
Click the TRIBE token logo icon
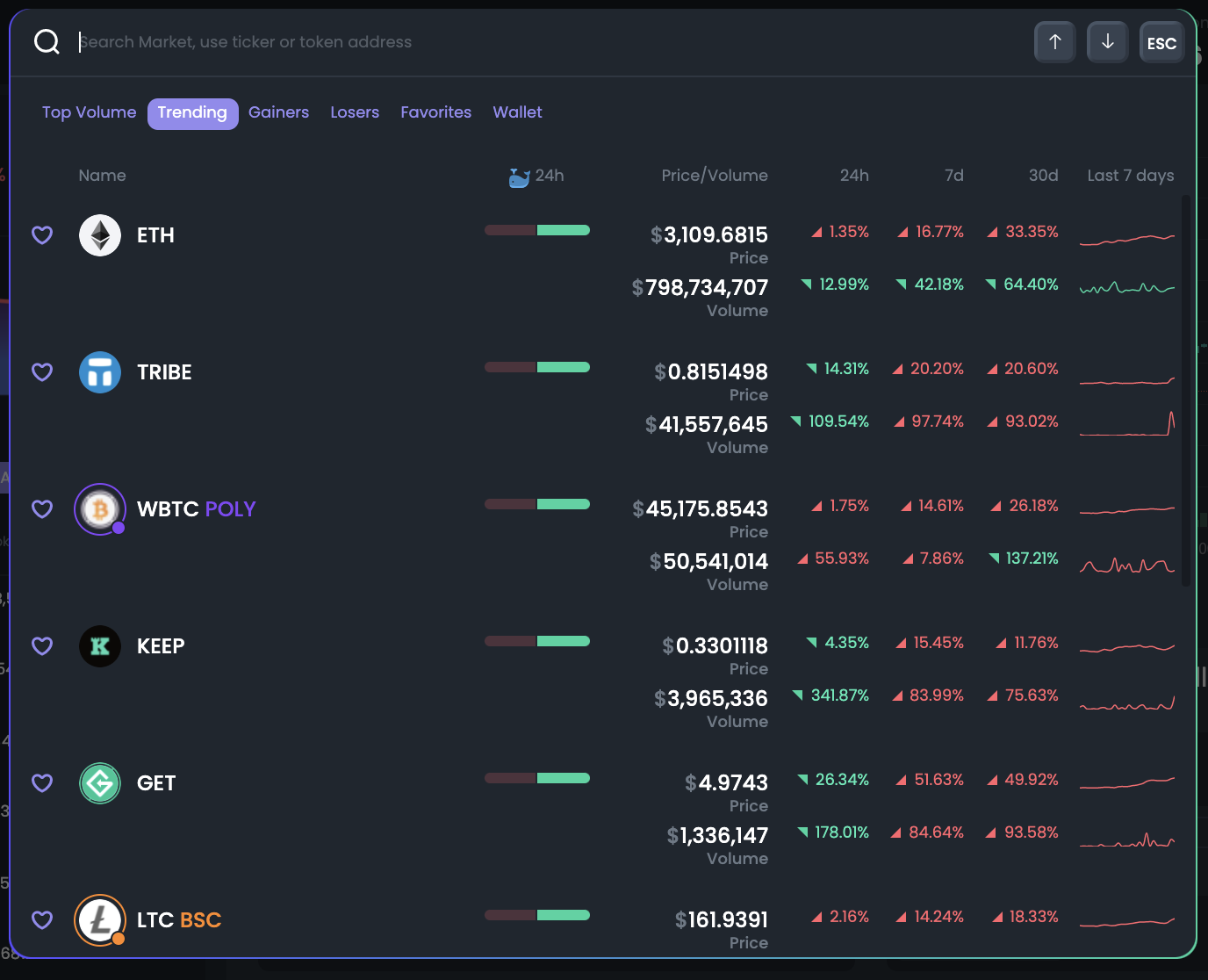[x=100, y=372]
